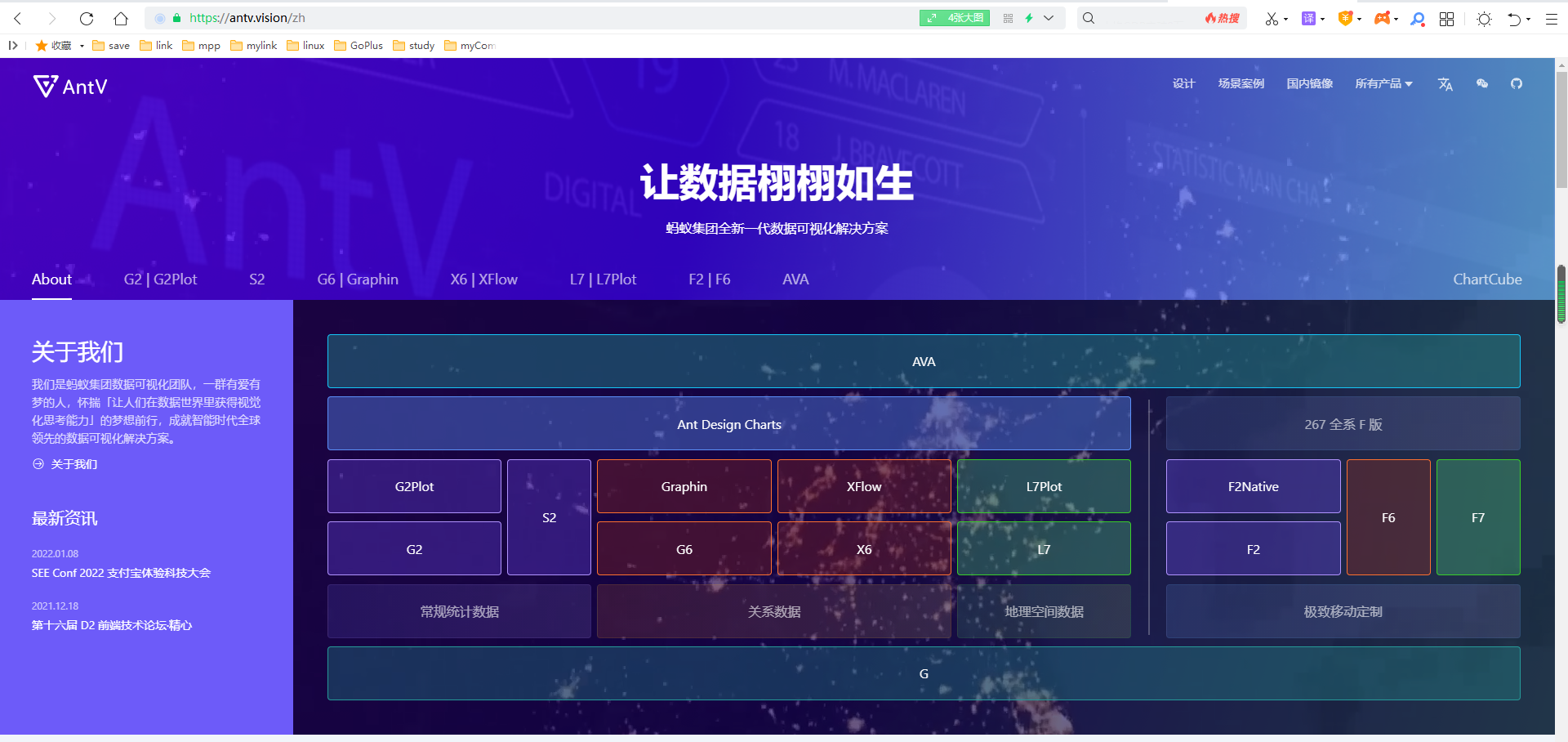Viewport: 1568px width, 742px height.
Task: Click the circled arrow beside 关于我们 link
Action: point(38,464)
